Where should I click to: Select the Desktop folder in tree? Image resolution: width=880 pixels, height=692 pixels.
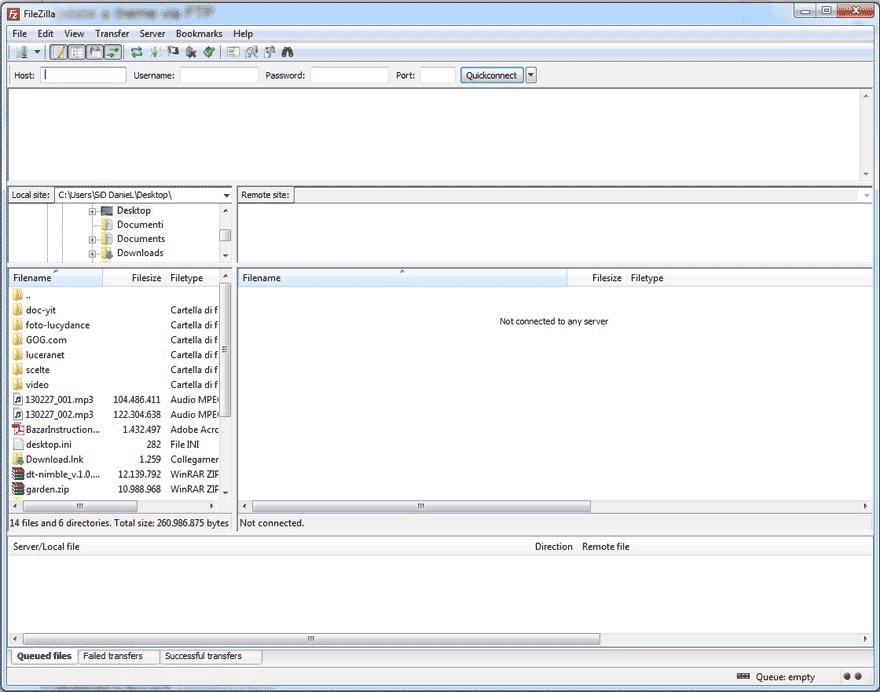pos(134,210)
